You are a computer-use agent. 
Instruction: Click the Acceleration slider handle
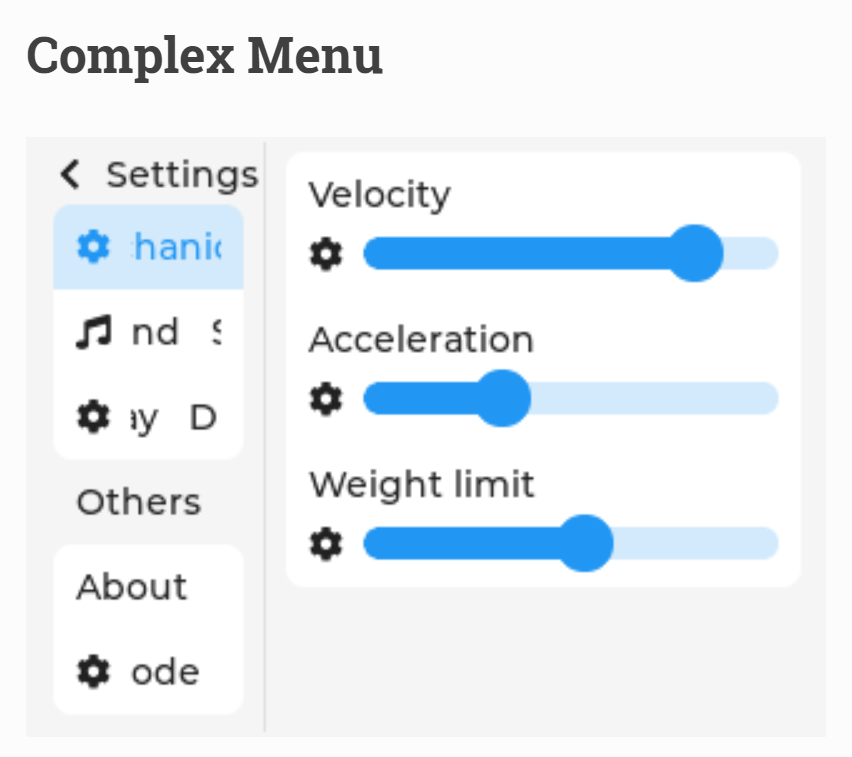pos(502,398)
